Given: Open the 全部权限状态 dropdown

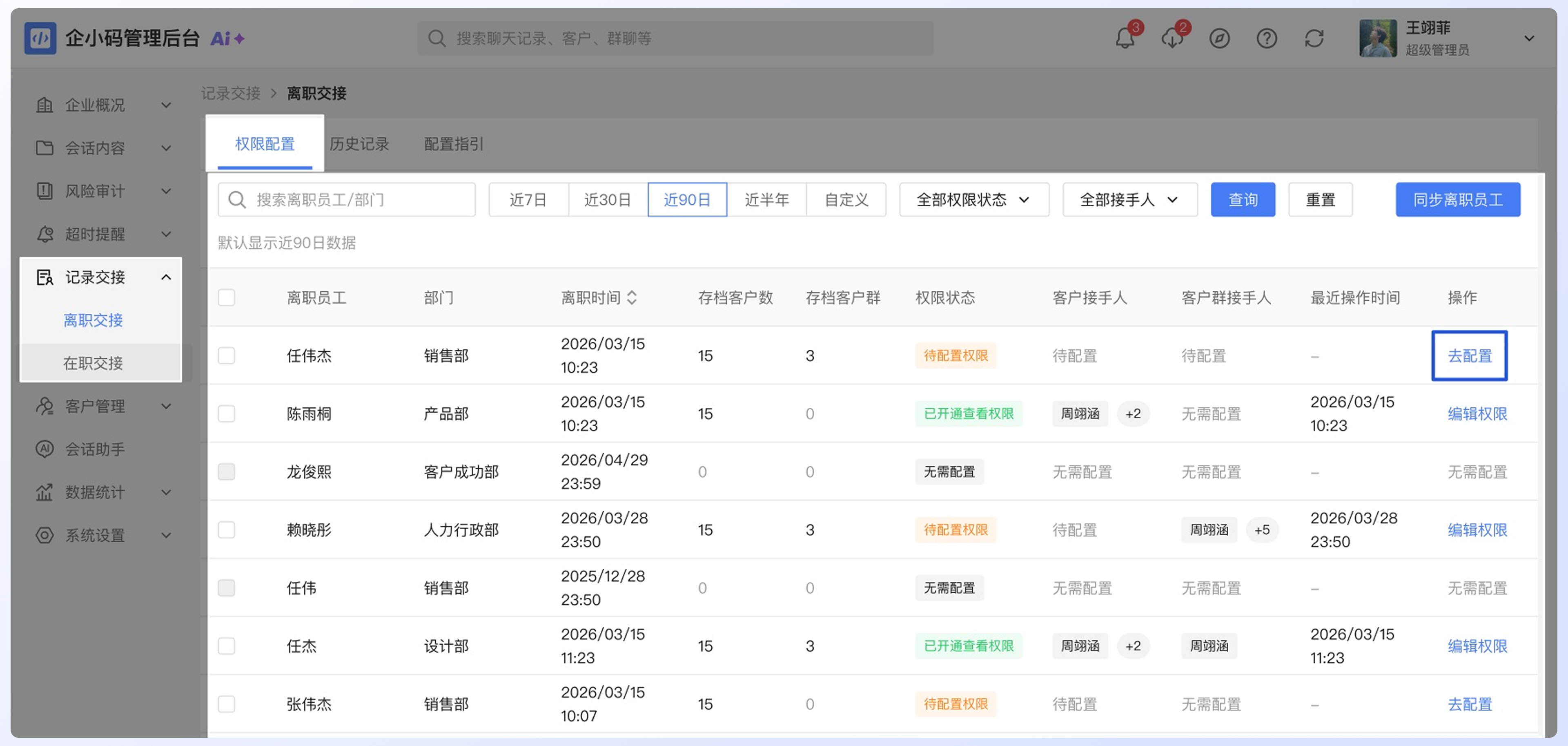Looking at the screenshot, I should click(974, 200).
